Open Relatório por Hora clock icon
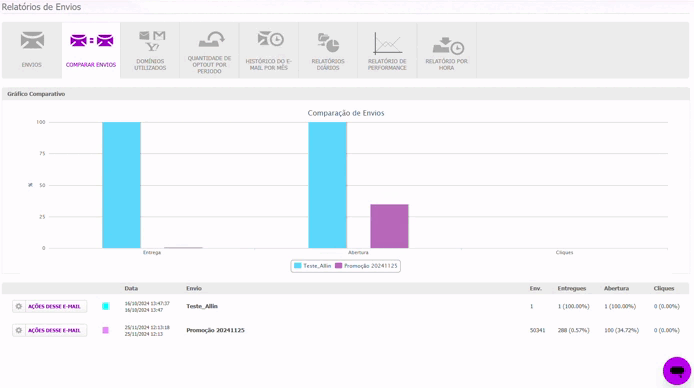This screenshot has height=388, width=694. tap(447, 46)
